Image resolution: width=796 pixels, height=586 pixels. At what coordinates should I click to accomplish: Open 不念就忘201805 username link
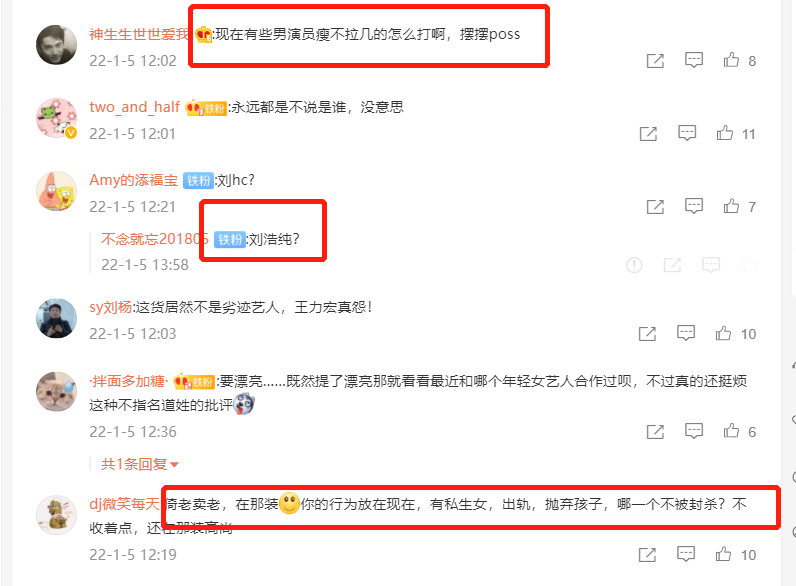tap(154, 239)
